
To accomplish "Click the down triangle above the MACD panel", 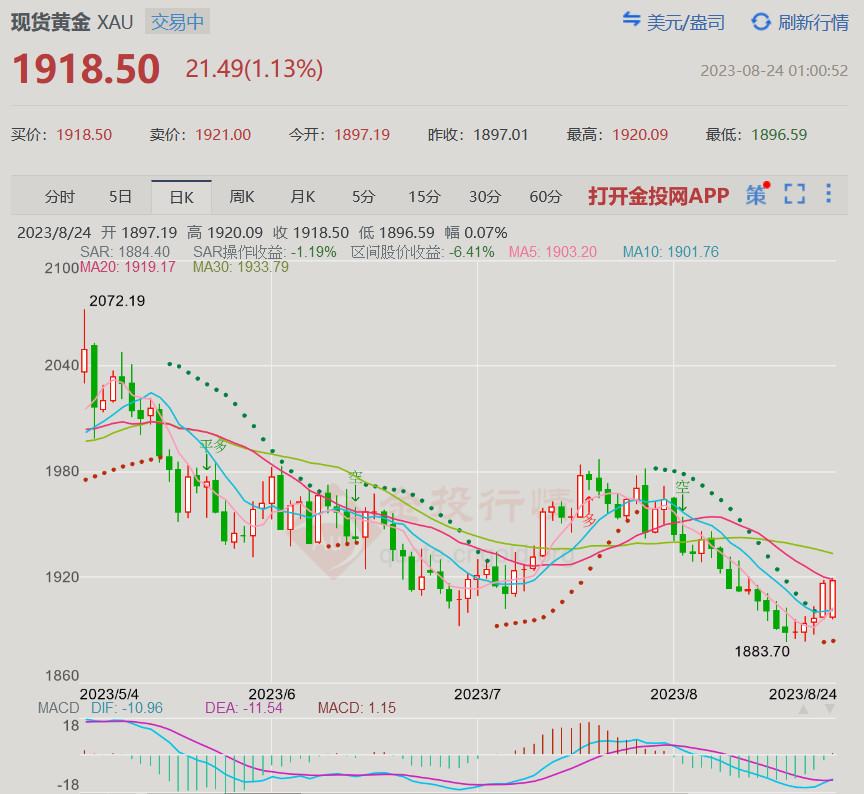I will 829,709.
